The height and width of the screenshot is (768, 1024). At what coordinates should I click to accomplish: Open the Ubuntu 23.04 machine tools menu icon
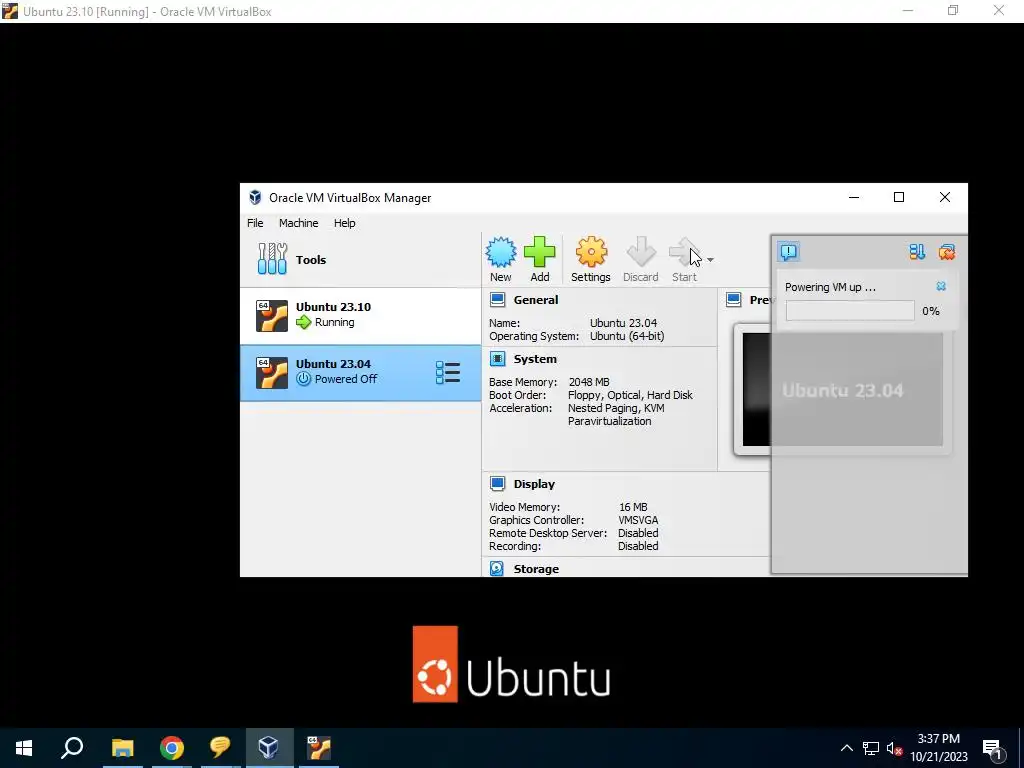448,372
